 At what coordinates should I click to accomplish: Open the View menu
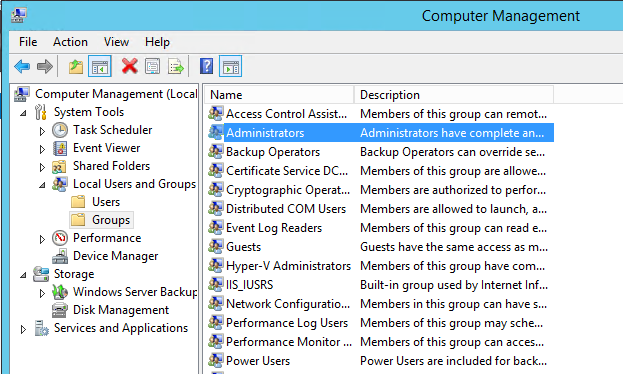tap(116, 42)
